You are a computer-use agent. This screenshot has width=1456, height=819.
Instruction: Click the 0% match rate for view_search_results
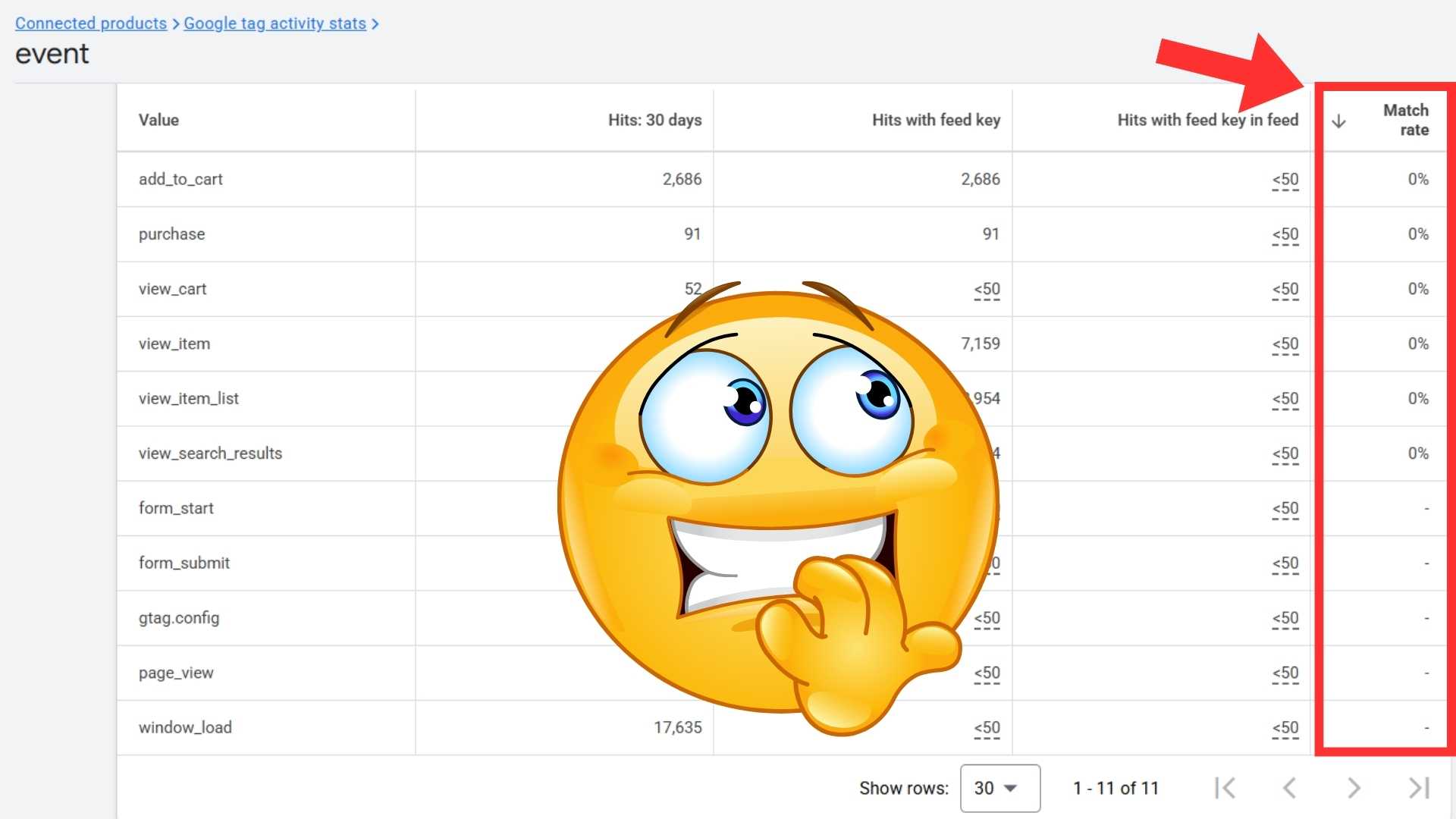[1418, 453]
